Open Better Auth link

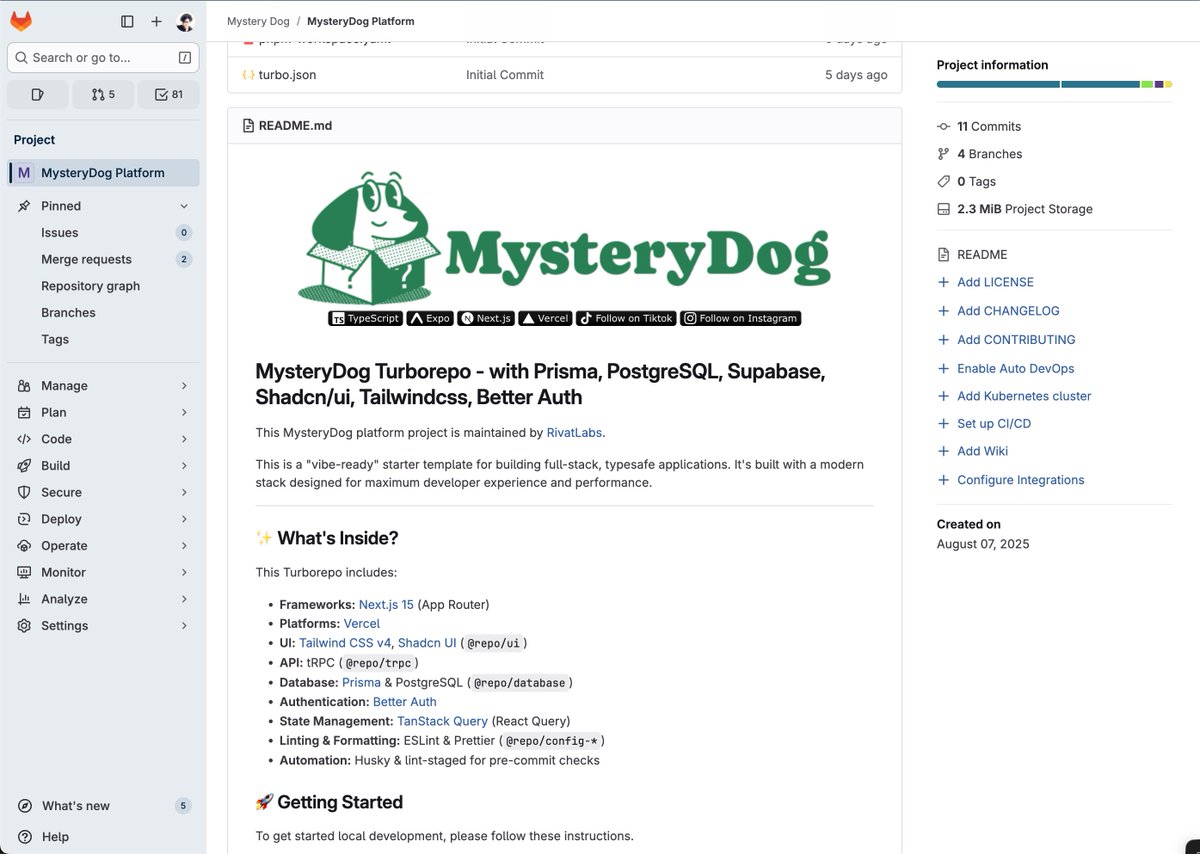pos(405,702)
